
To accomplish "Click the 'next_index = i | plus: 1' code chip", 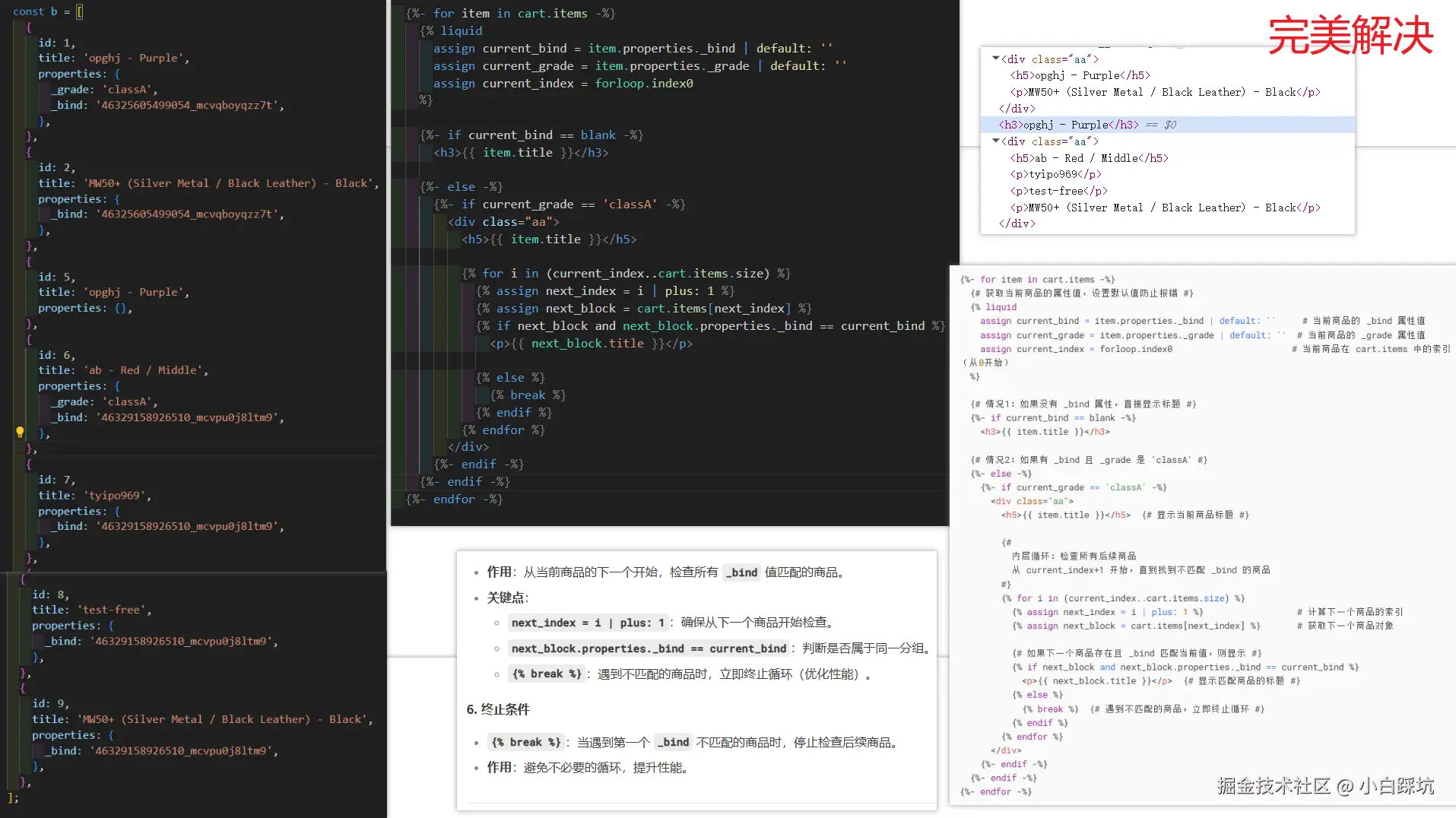I will (588, 623).
